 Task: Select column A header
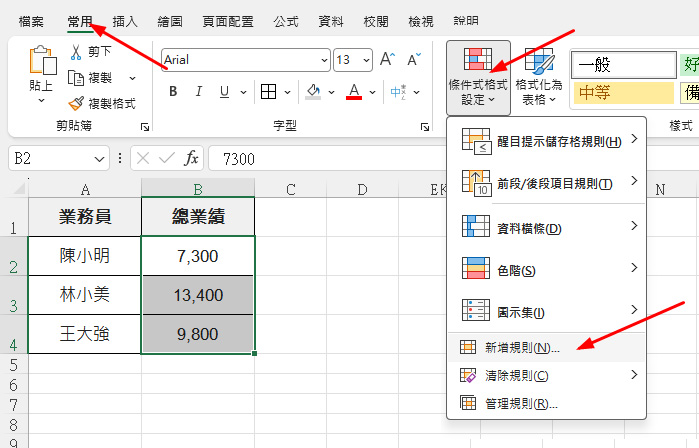tap(85, 189)
